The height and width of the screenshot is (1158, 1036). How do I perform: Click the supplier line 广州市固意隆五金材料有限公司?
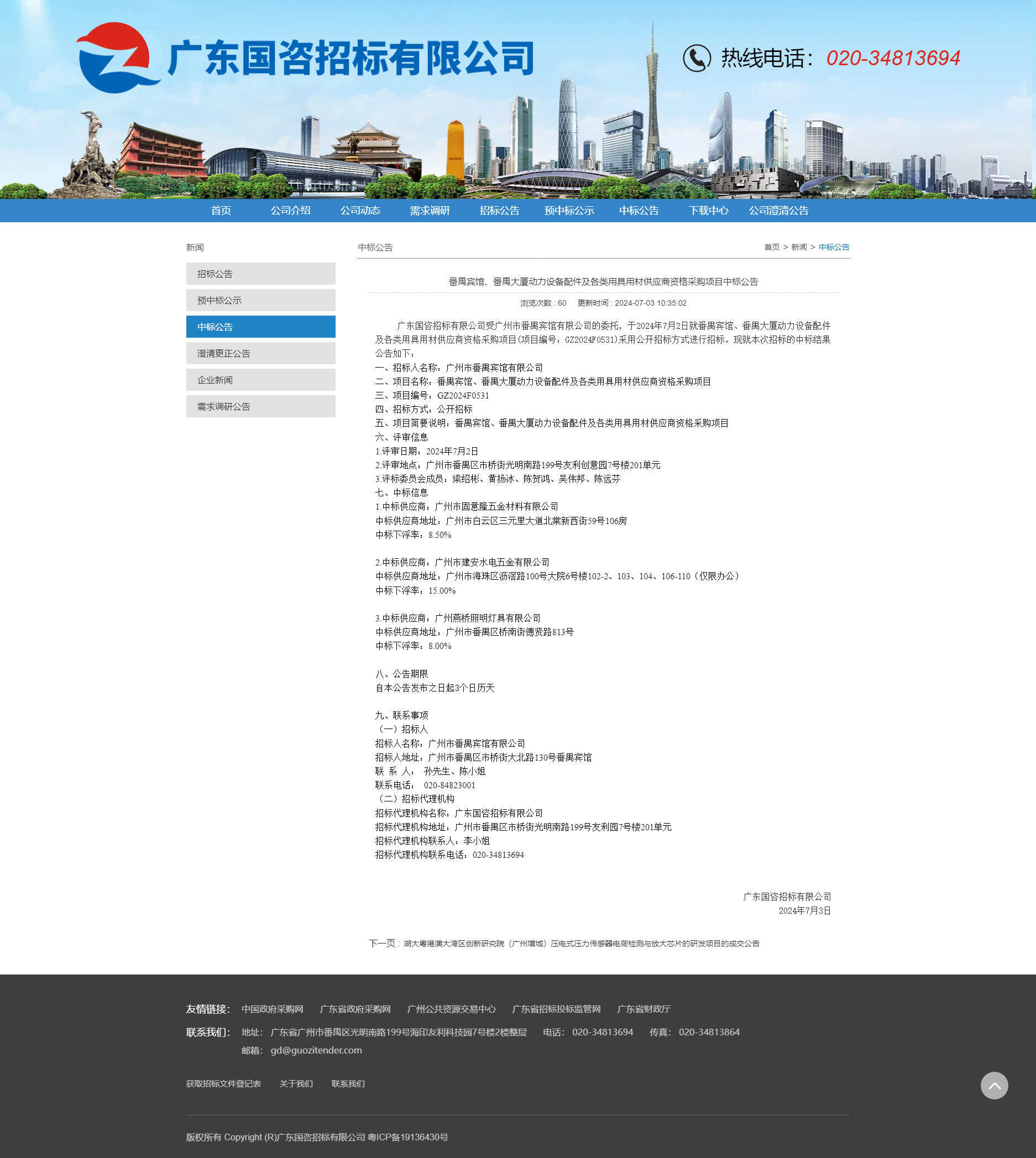coord(467,506)
